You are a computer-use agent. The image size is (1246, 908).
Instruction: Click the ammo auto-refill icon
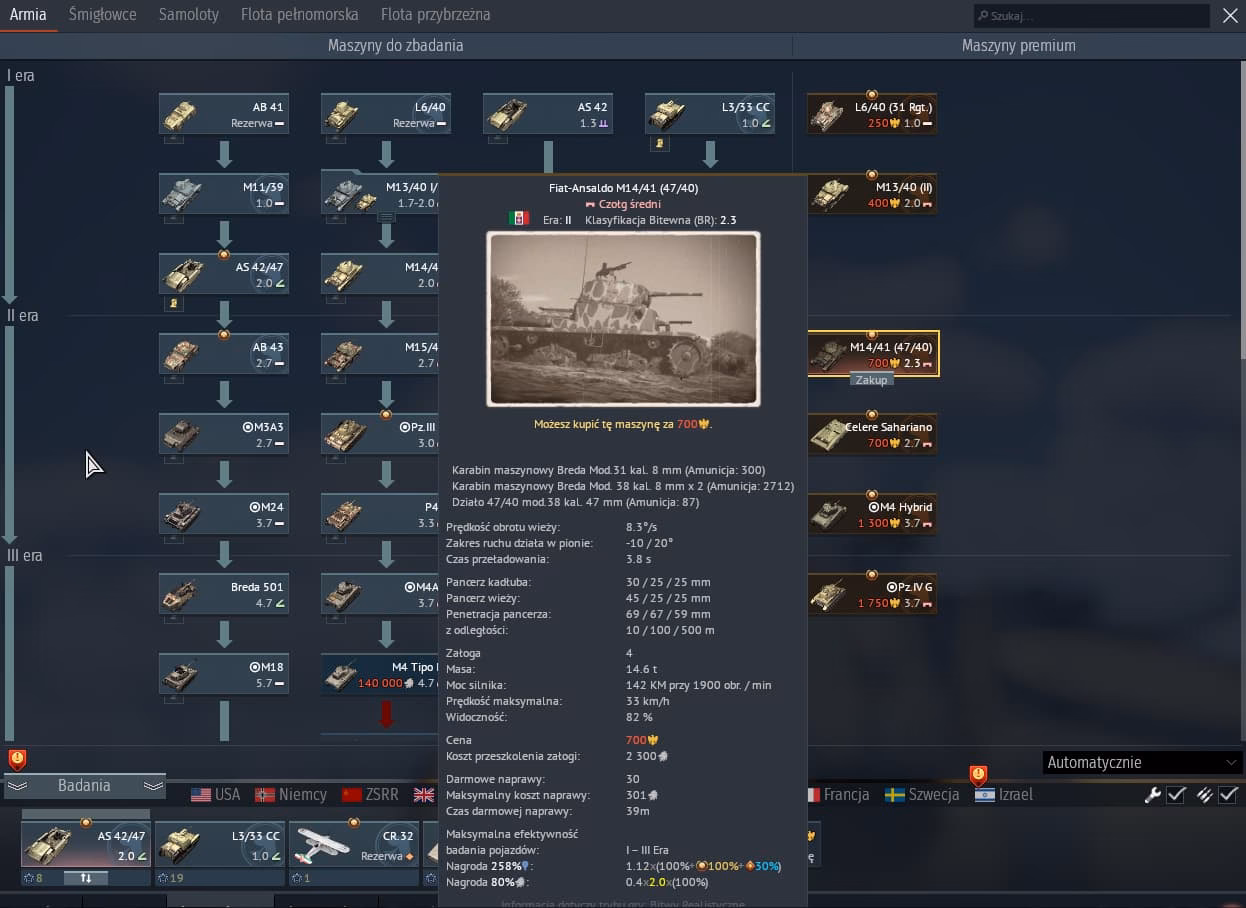1204,795
